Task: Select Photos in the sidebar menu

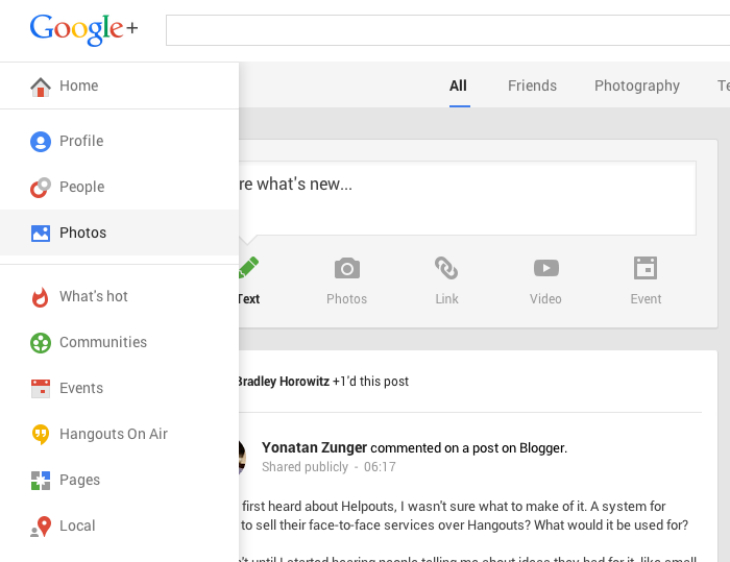Action: (119, 233)
